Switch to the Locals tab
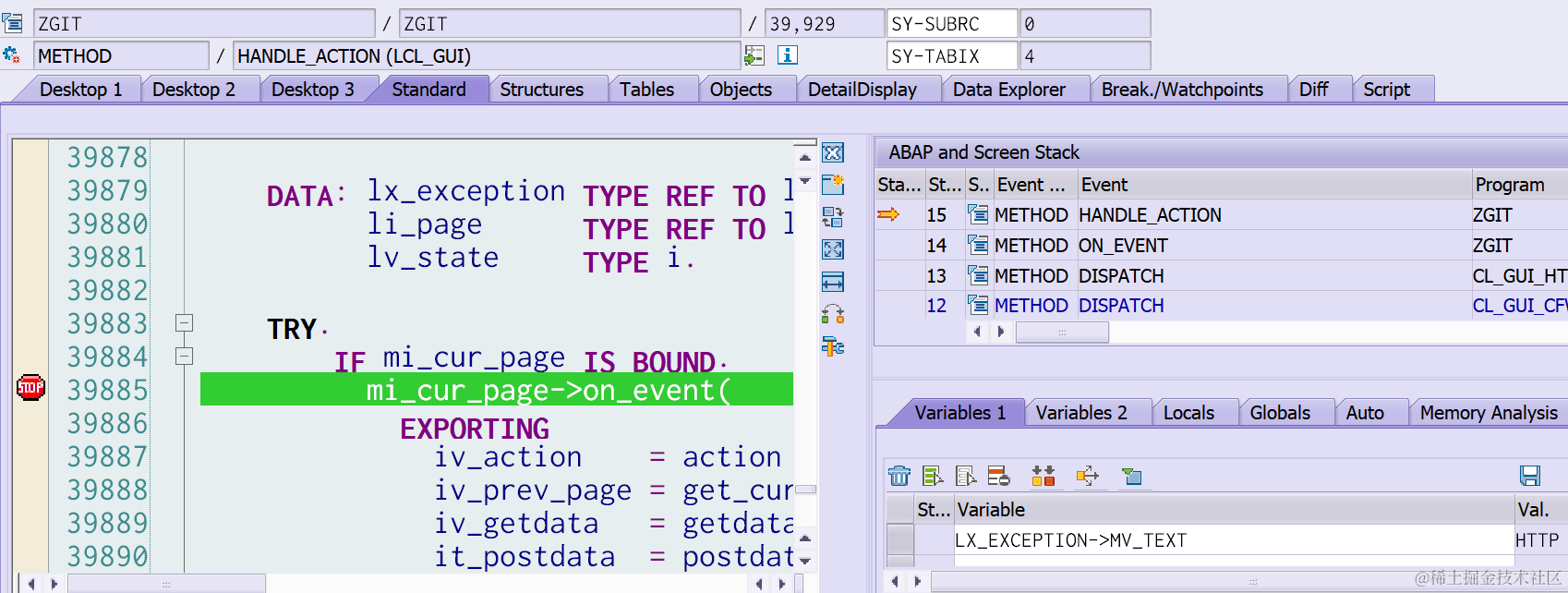Image resolution: width=1568 pixels, height=593 pixels. (x=1188, y=413)
